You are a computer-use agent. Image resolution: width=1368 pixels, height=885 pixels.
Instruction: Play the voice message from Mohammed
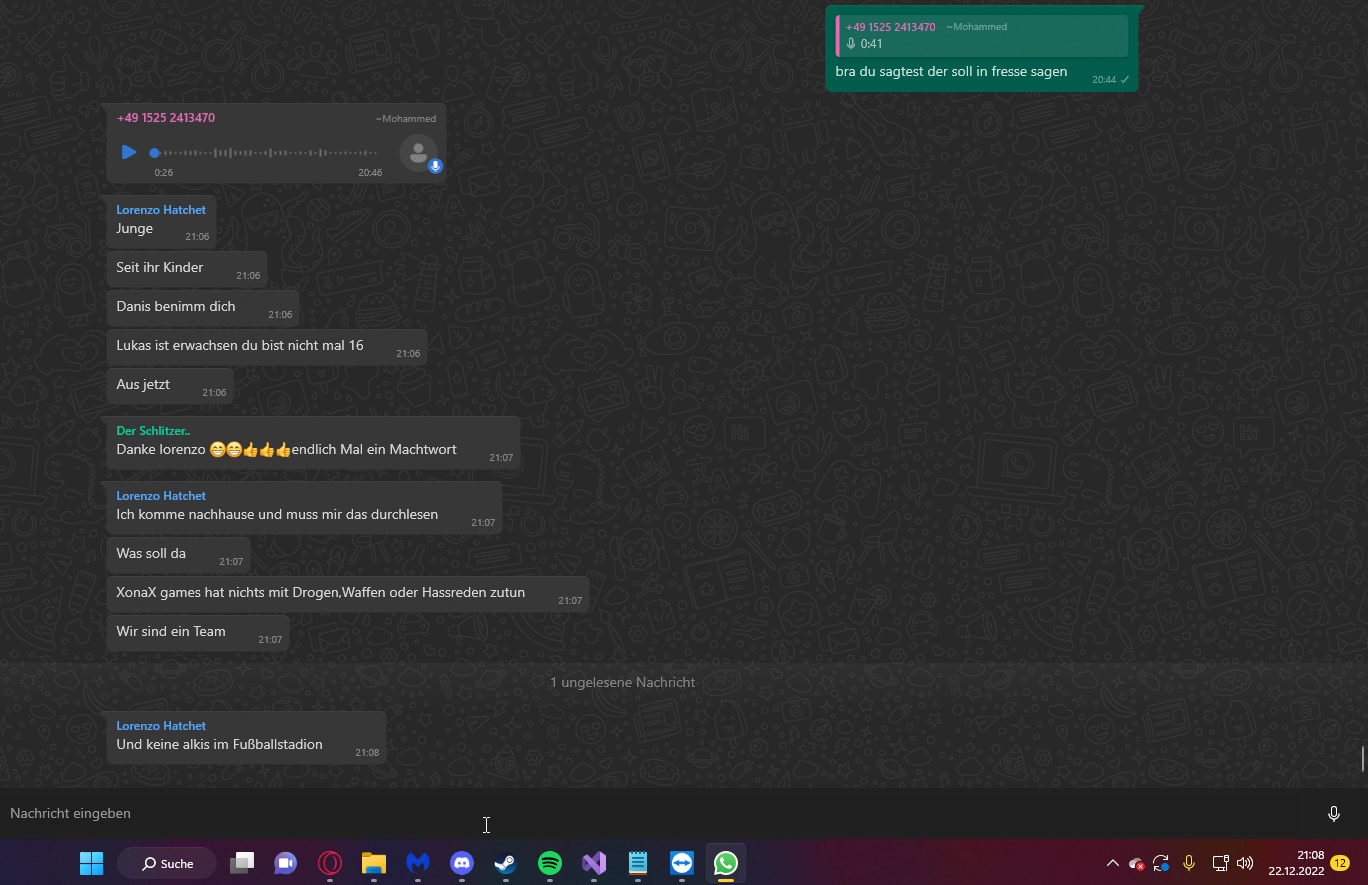pyautogui.click(x=129, y=152)
